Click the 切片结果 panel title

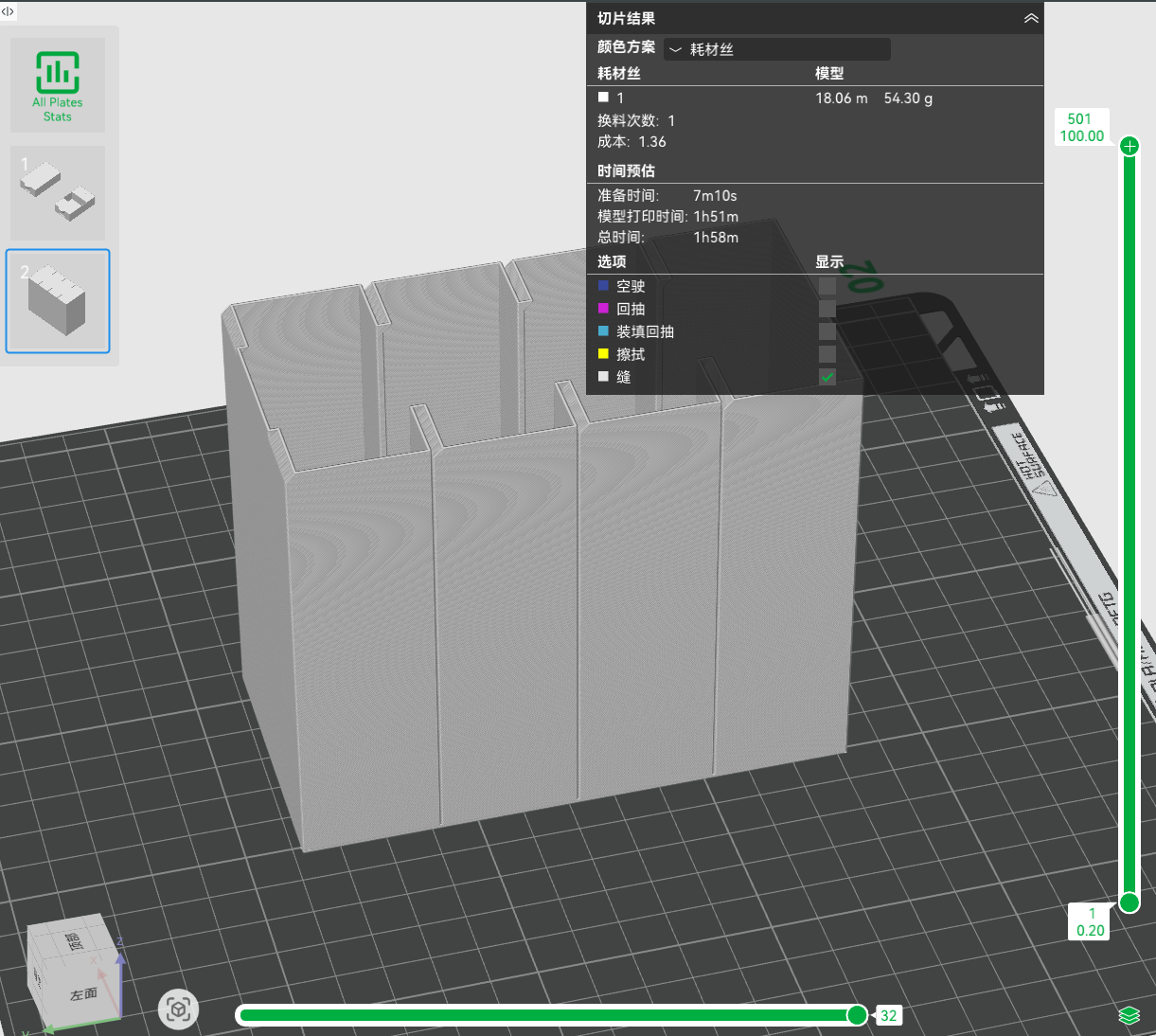click(x=626, y=18)
